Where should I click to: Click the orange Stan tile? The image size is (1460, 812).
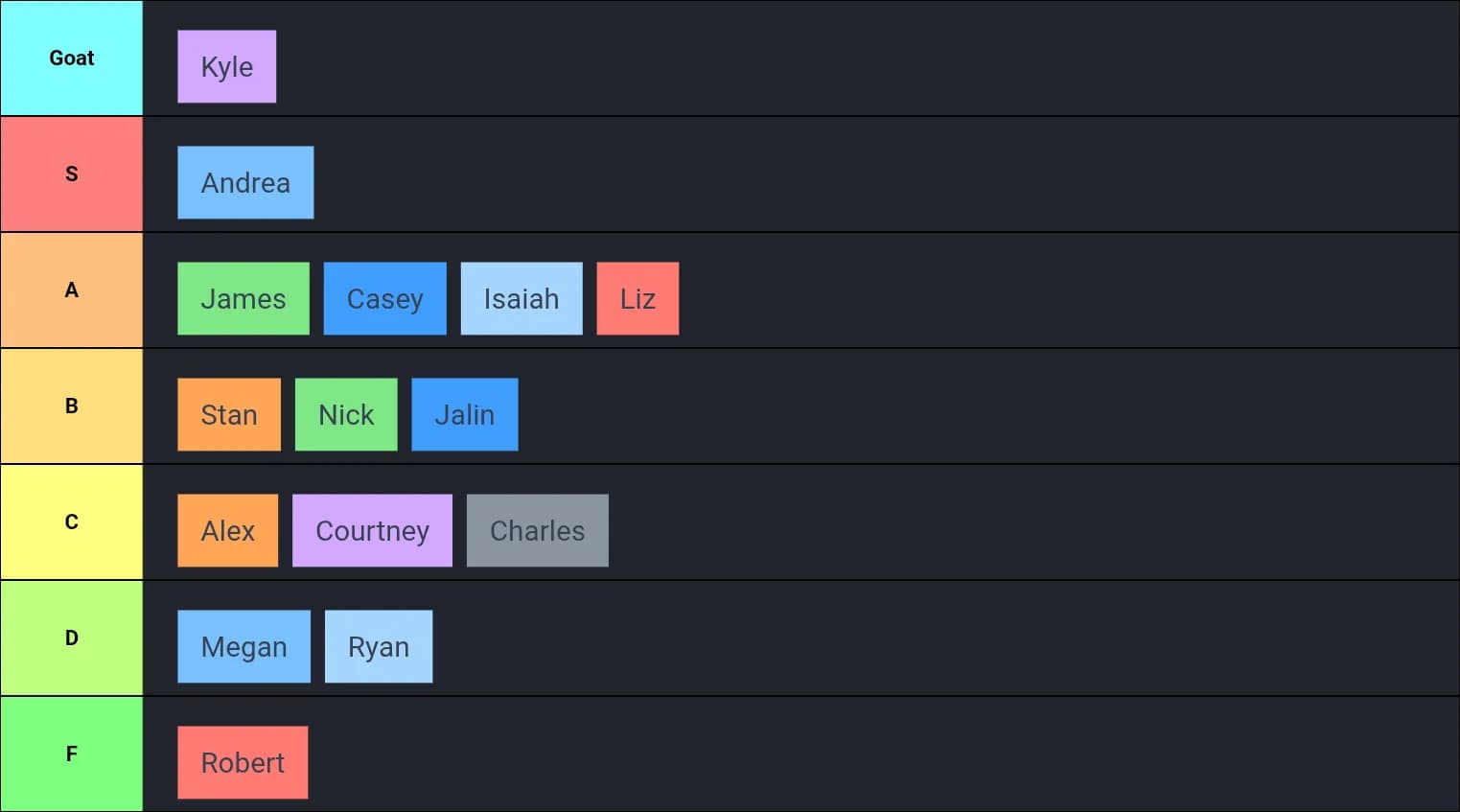coord(229,414)
